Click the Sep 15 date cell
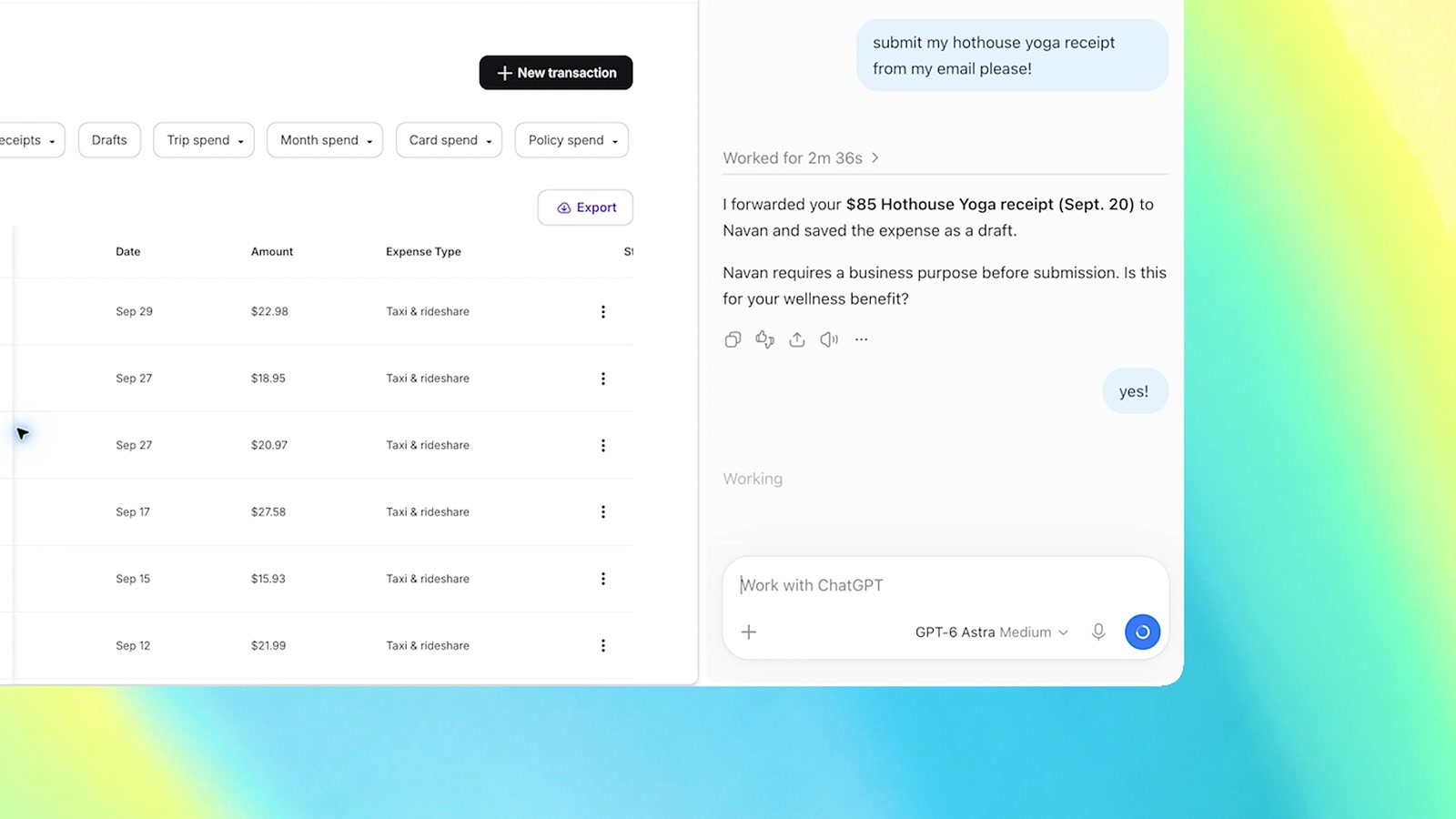Viewport: 1456px width, 819px height. click(133, 579)
